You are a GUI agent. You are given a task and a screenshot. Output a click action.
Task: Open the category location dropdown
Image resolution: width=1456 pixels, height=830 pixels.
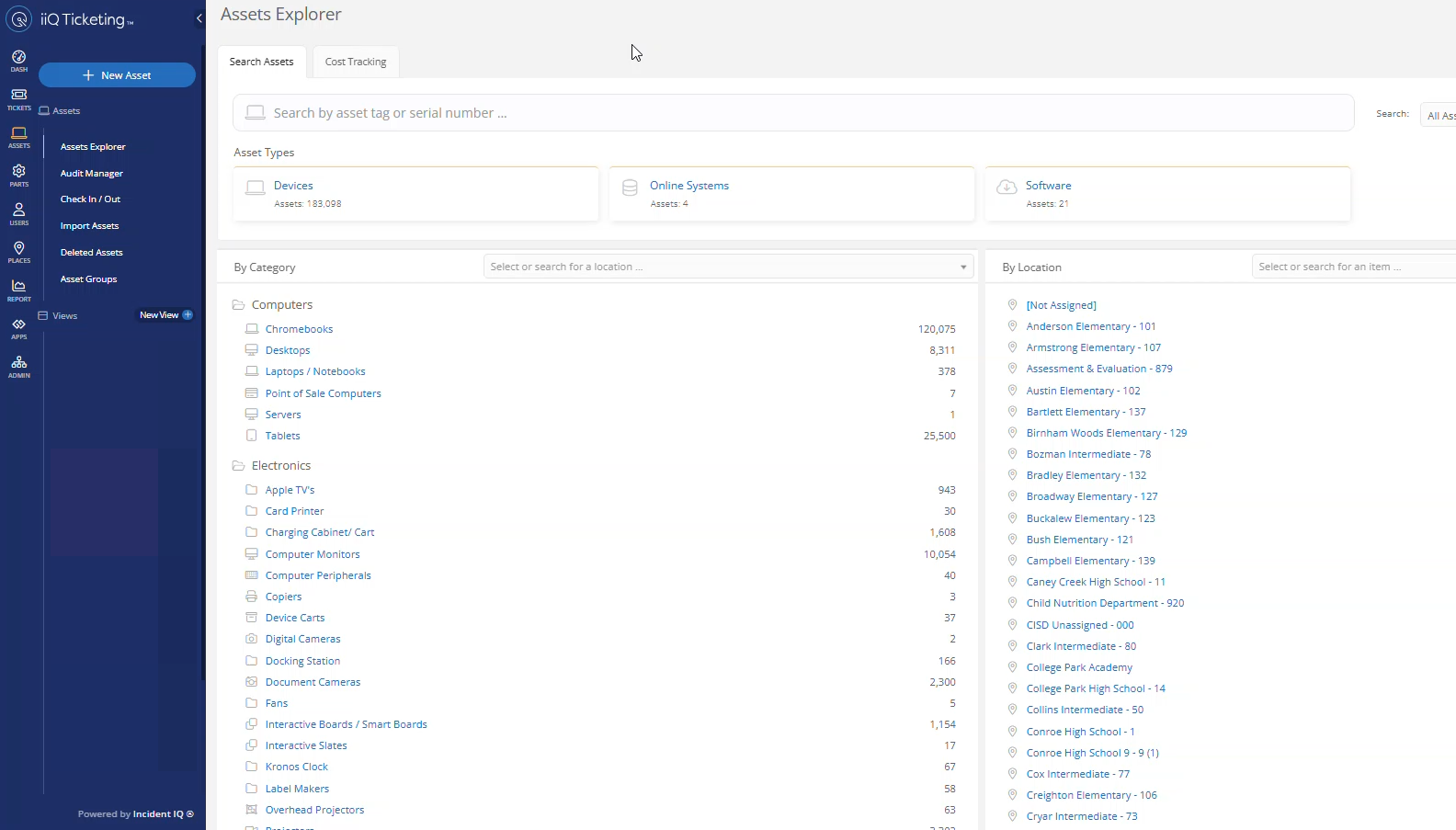pyautogui.click(x=727, y=267)
